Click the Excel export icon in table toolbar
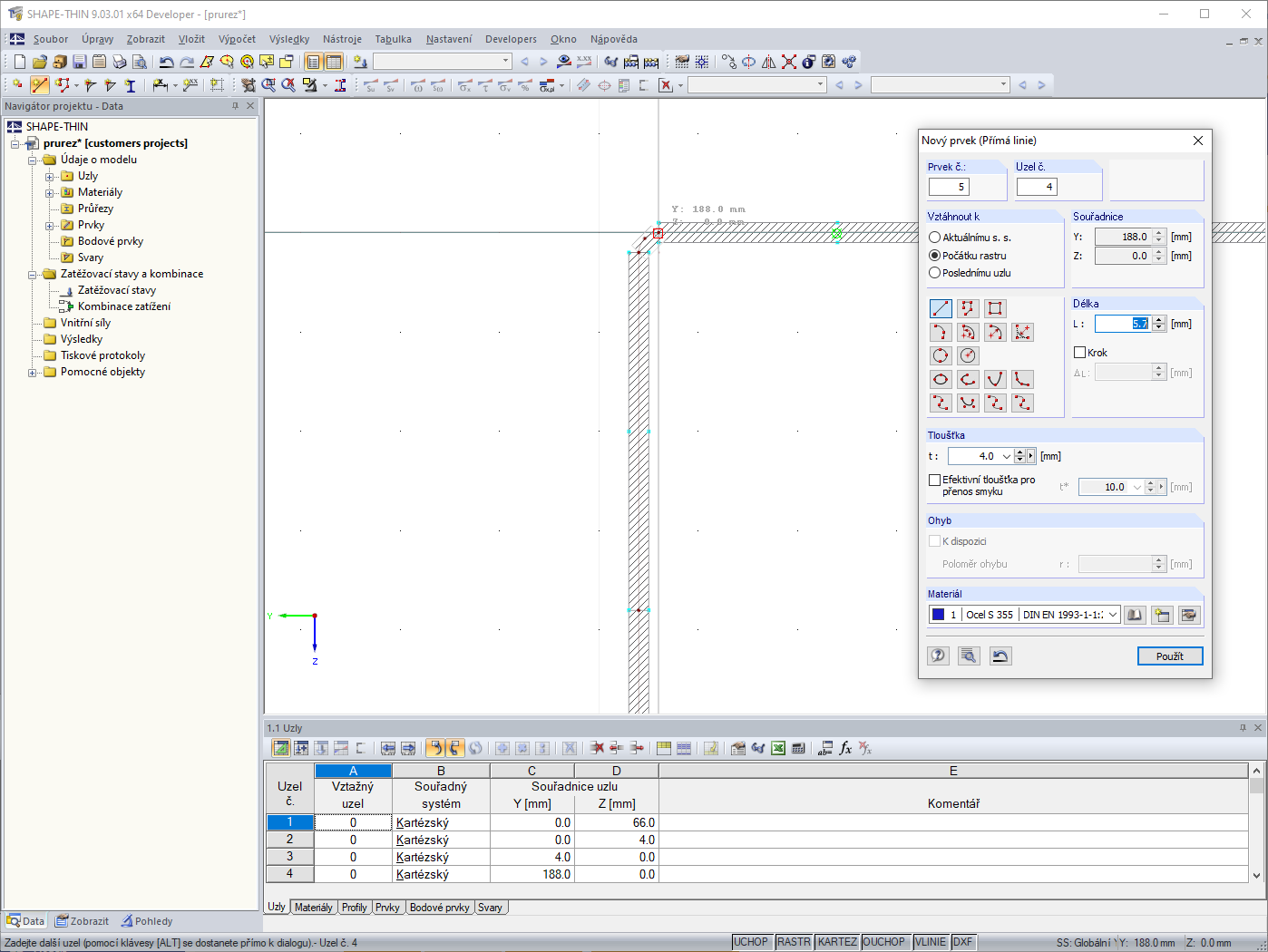The height and width of the screenshot is (952, 1268). [x=778, y=748]
